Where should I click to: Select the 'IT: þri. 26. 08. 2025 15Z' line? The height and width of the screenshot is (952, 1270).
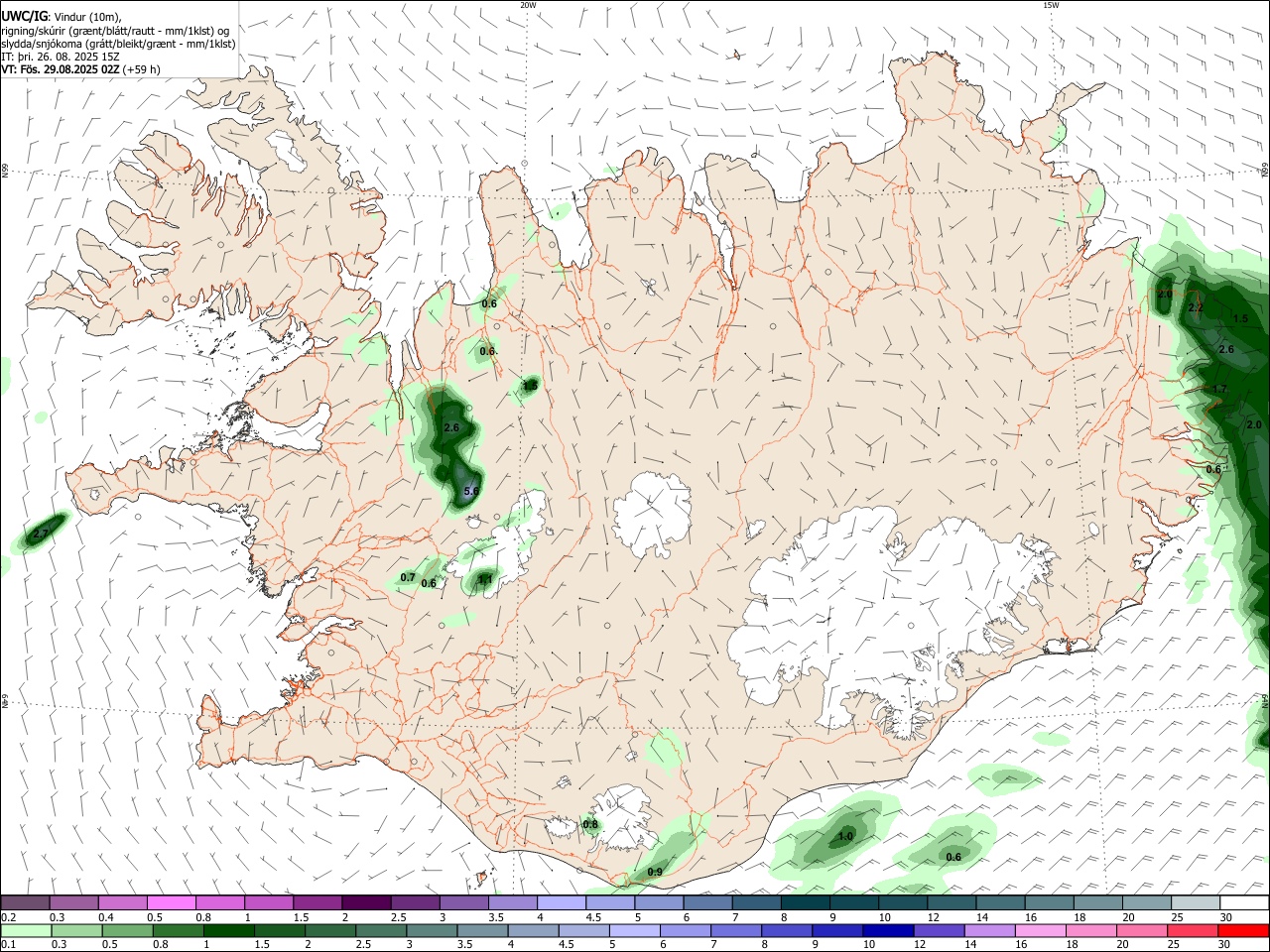(x=60, y=57)
